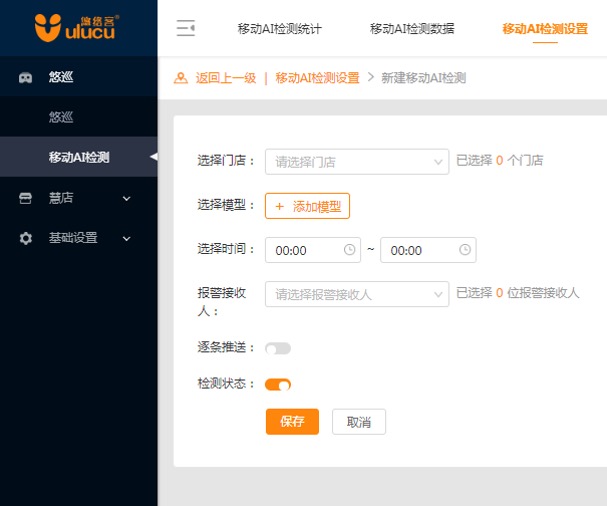This screenshot has width=607, height=506.
Task: Click 移动AI检测设置 breadcrumb link
Action: [x=317, y=78]
